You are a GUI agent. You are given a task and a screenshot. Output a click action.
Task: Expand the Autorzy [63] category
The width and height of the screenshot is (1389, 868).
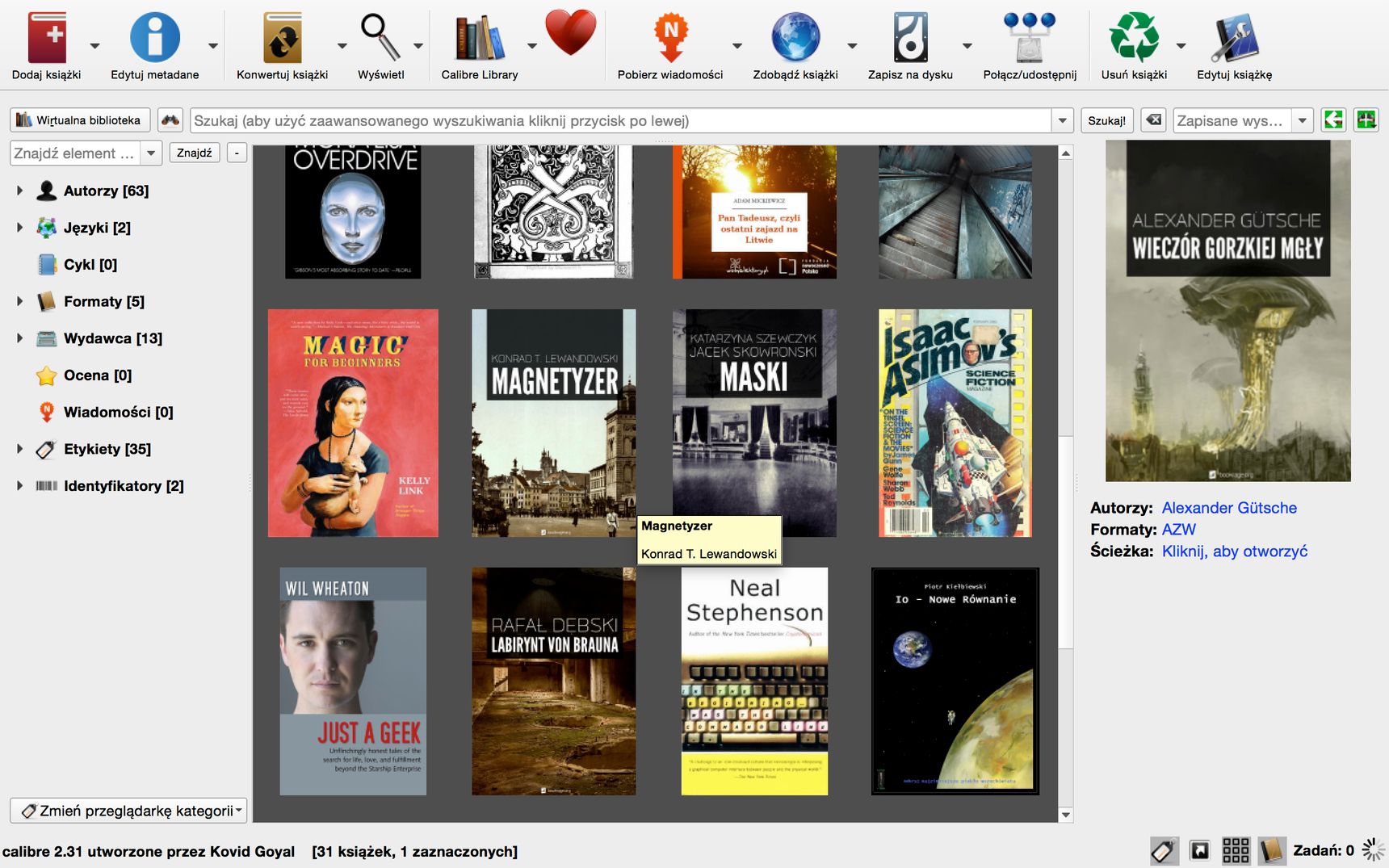pyautogui.click(x=19, y=191)
